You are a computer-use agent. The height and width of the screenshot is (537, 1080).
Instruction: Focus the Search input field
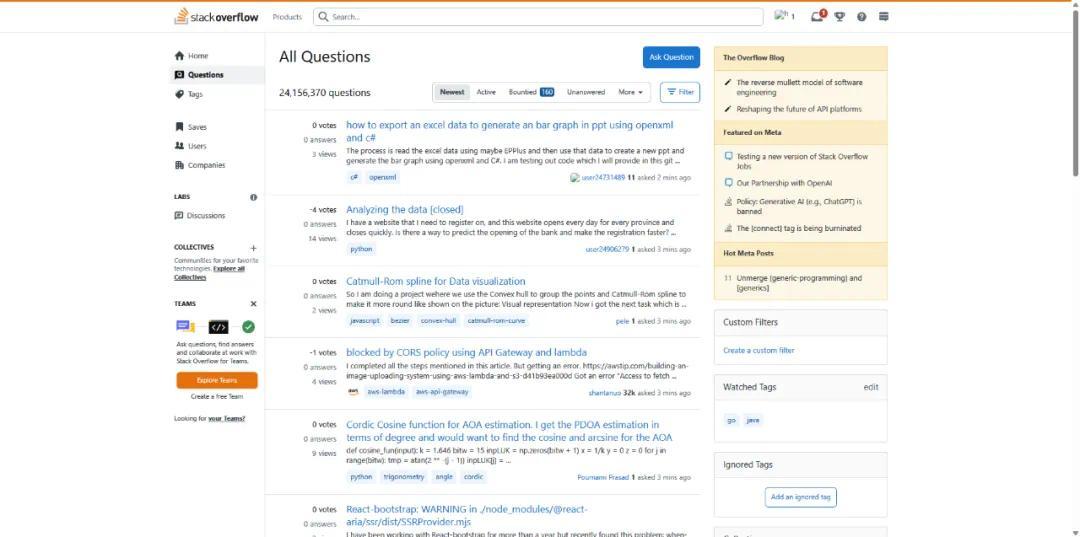point(539,17)
